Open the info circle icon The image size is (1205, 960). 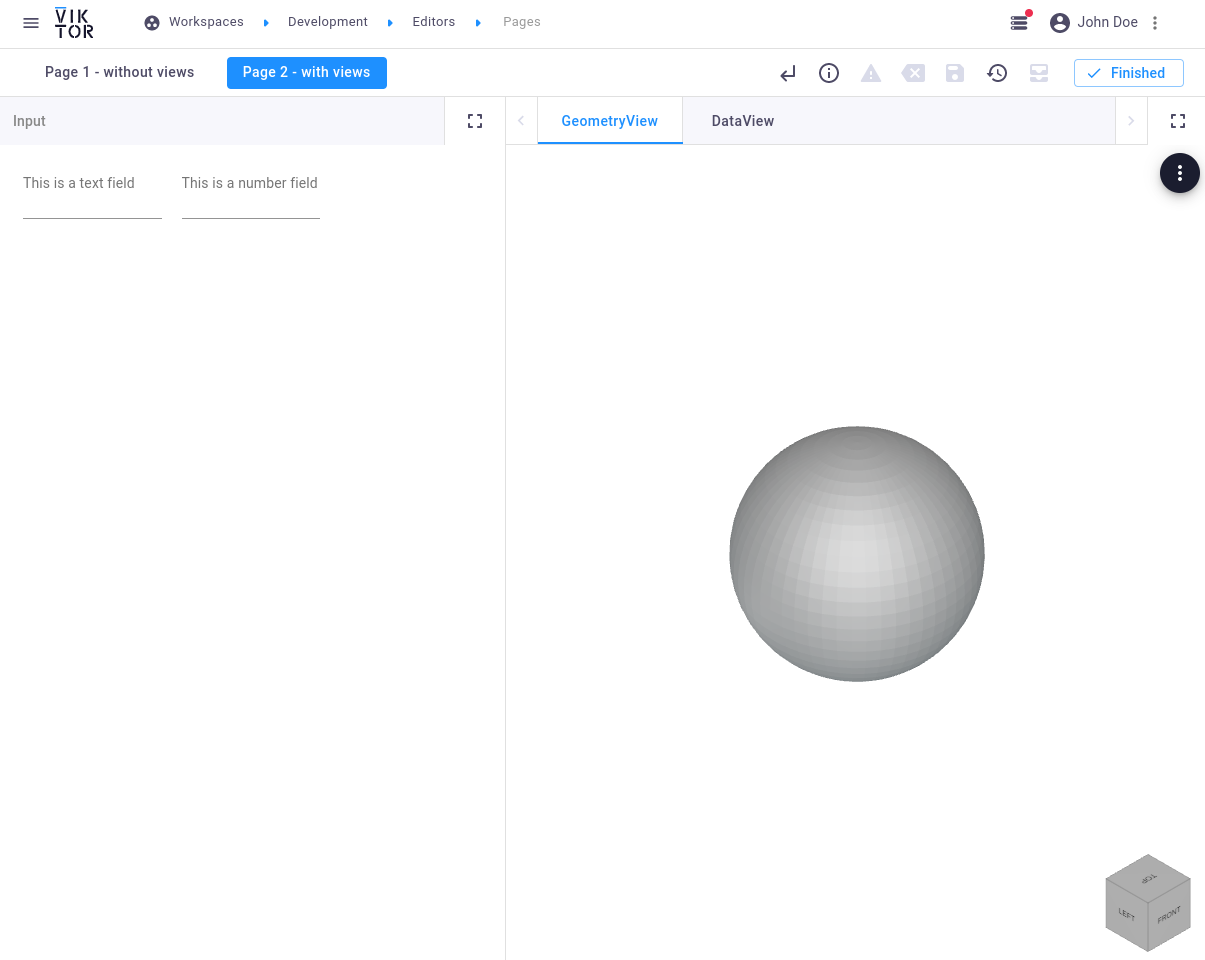pyautogui.click(x=829, y=73)
